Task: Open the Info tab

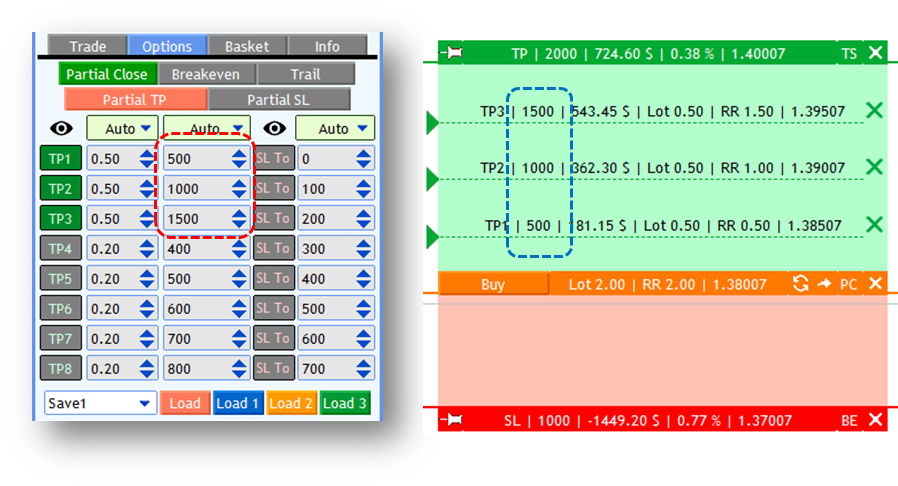Action: pyautogui.click(x=327, y=46)
